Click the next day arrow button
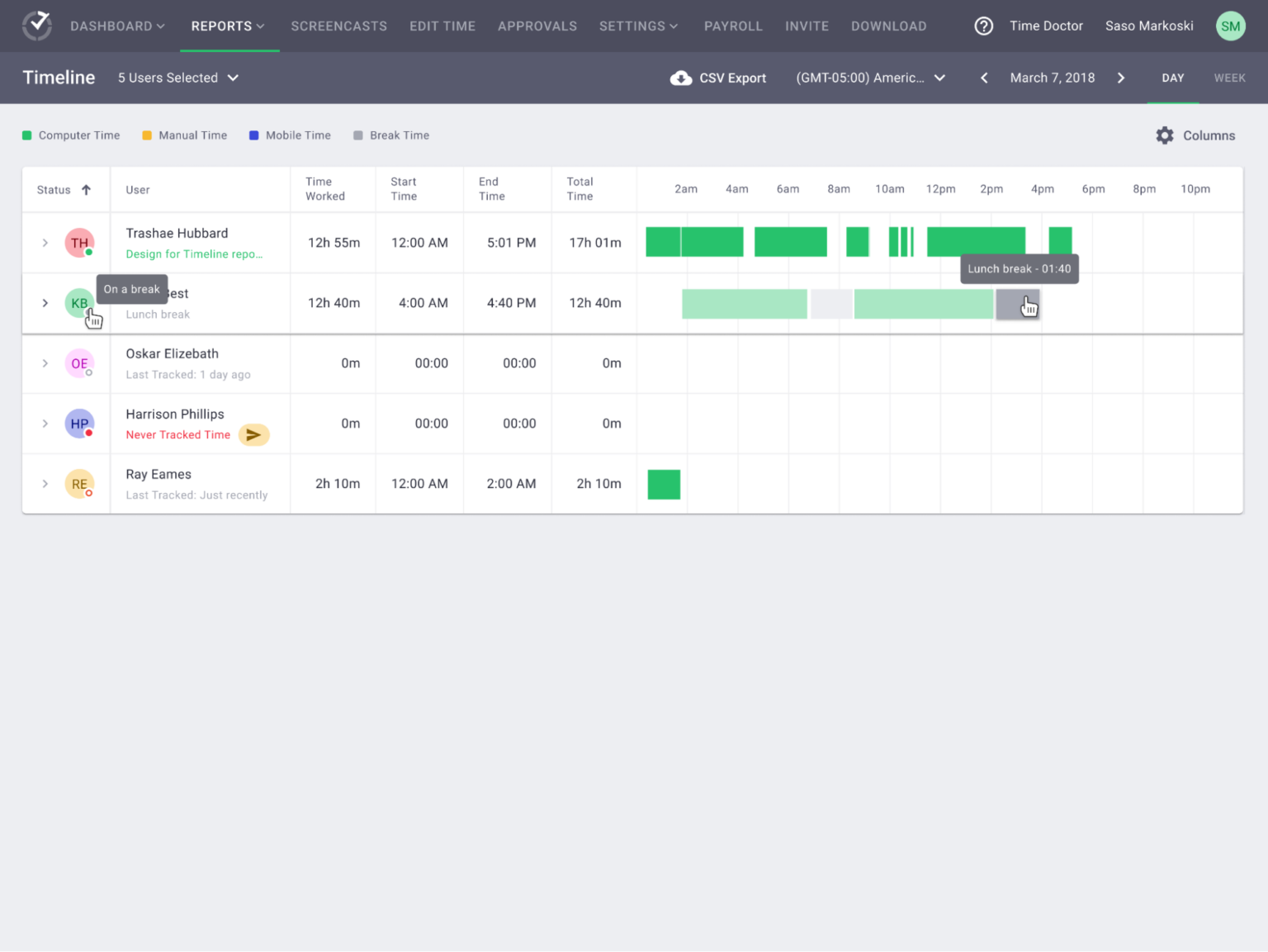1268x952 pixels. coord(1121,78)
